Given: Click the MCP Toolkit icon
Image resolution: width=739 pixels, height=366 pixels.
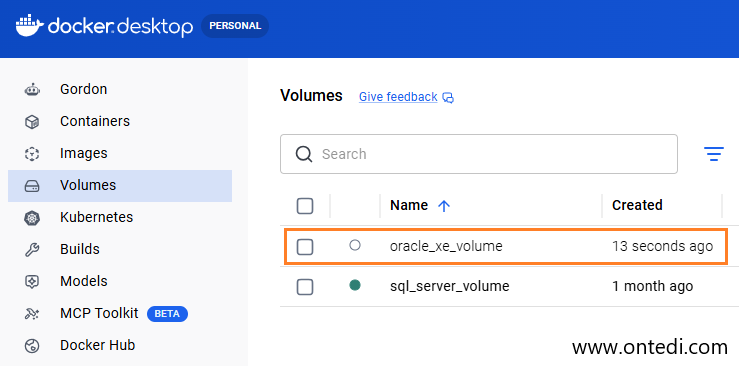Looking at the screenshot, I should click(32, 314).
